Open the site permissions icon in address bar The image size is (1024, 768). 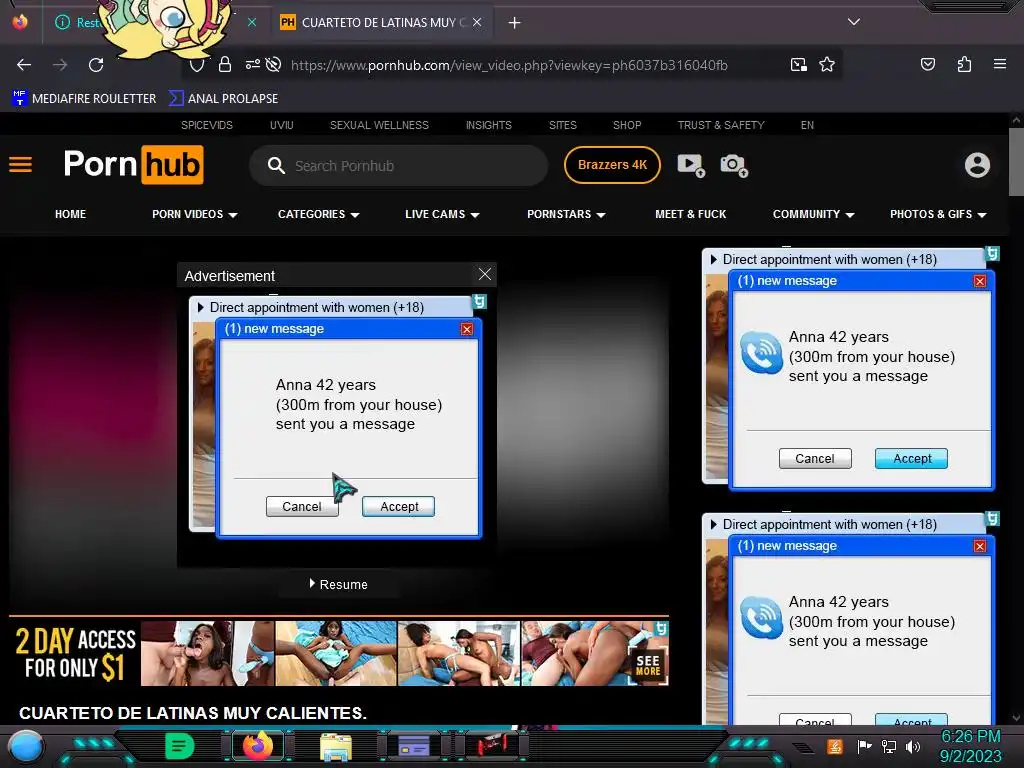(x=253, y=64)
